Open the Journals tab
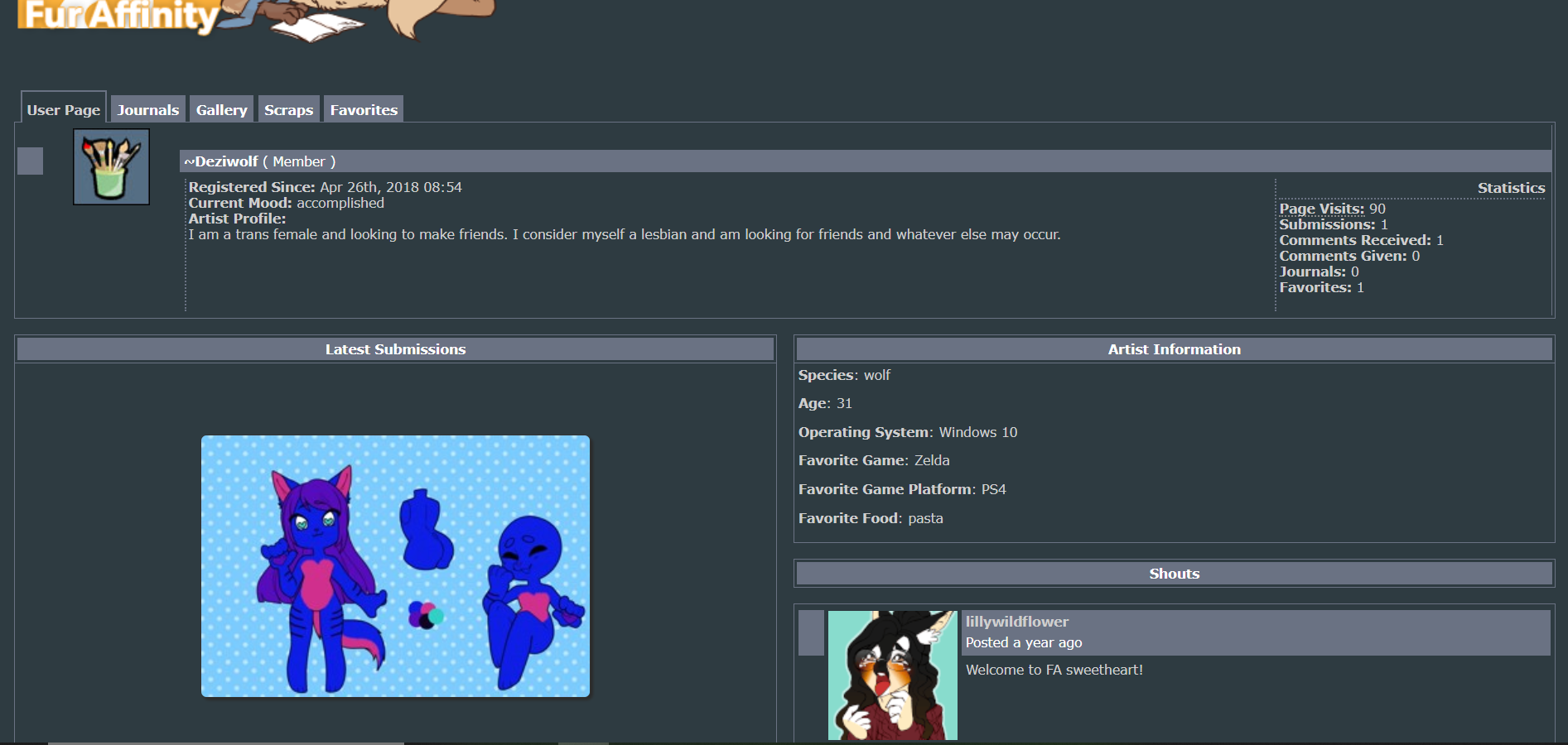Screen dimensions: 1568x745 [148, 109]
